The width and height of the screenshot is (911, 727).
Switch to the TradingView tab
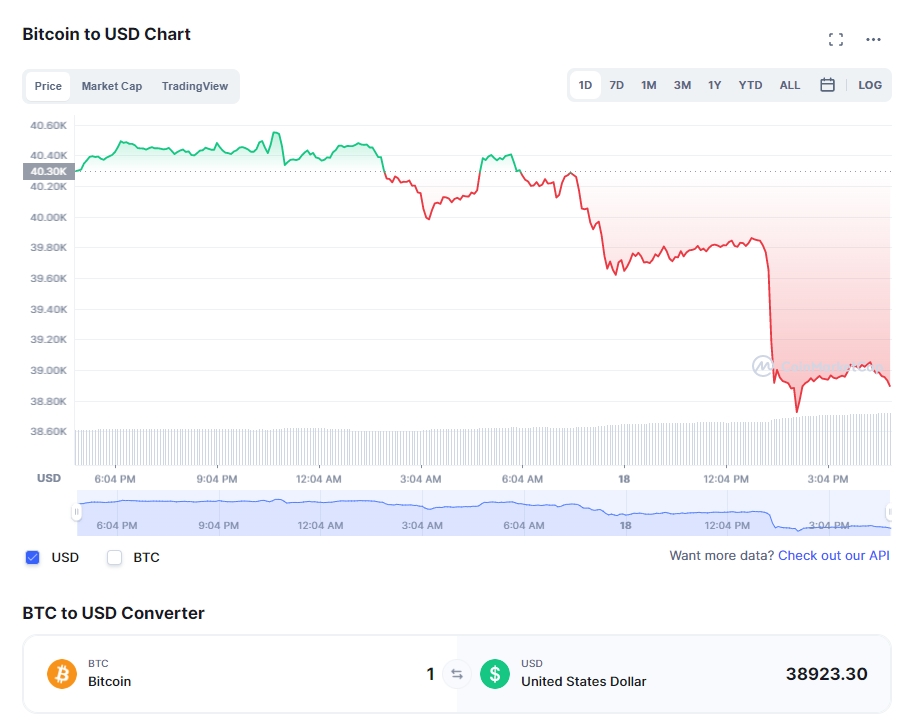pos(195,86)
